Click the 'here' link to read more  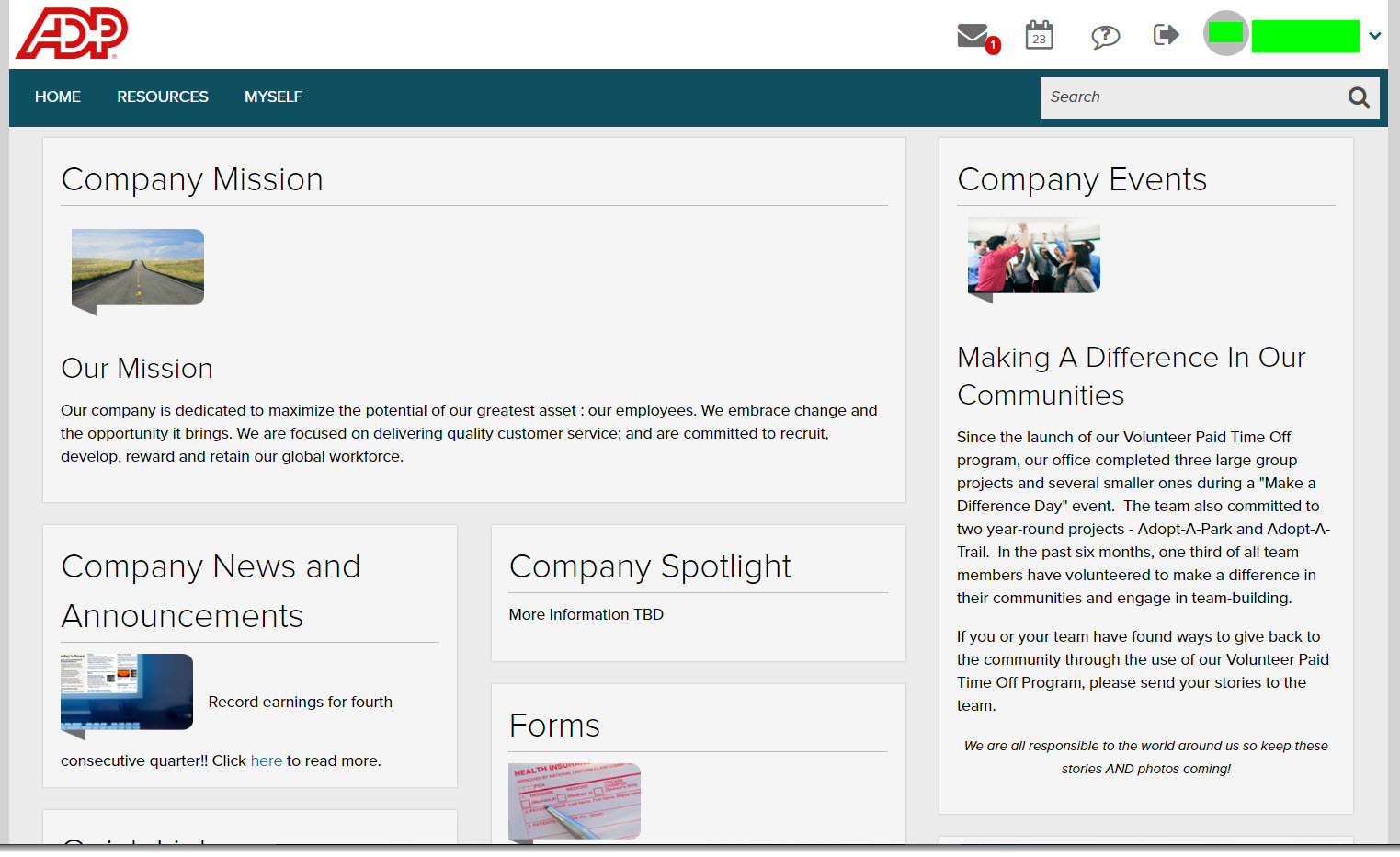(267, 760)
